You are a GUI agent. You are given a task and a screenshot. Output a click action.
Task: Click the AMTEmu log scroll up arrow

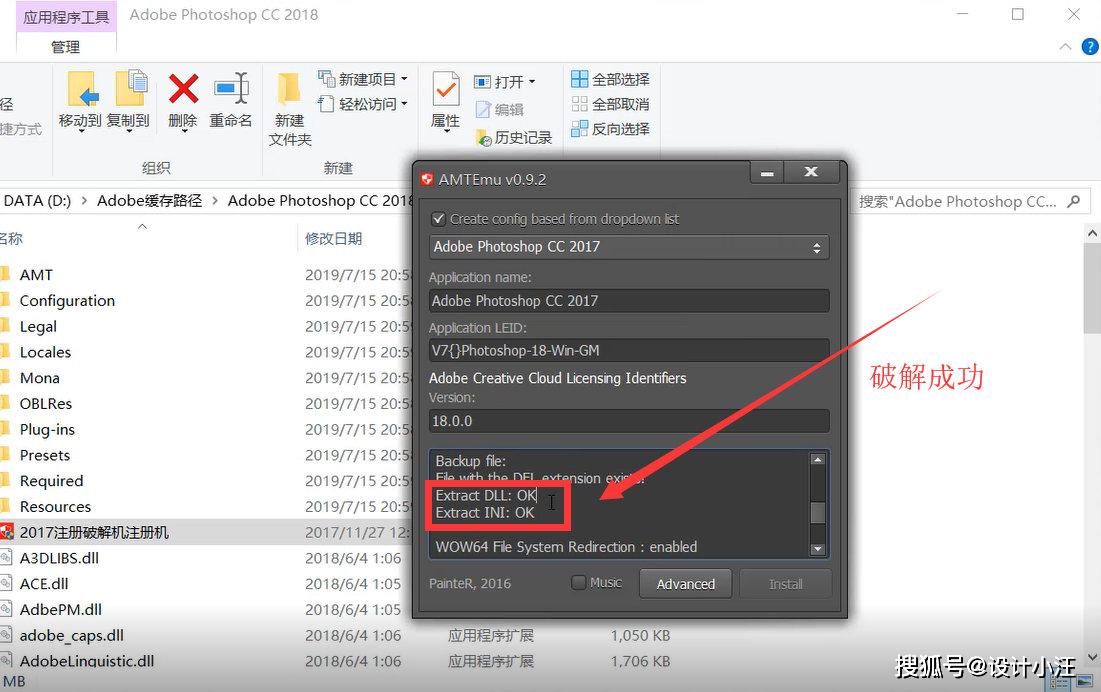[817, 460]
